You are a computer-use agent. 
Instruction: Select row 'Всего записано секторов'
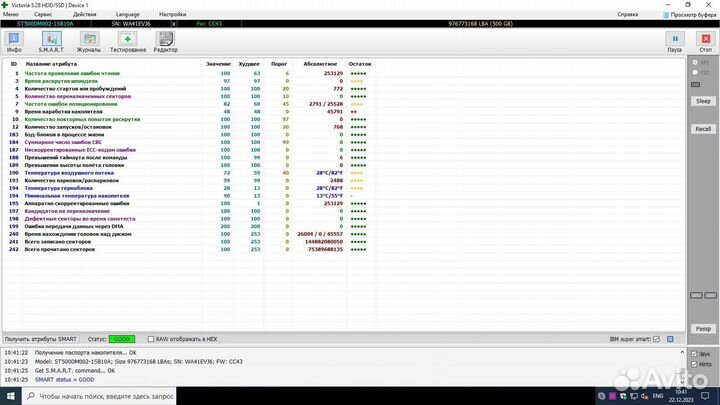(189, 242)
